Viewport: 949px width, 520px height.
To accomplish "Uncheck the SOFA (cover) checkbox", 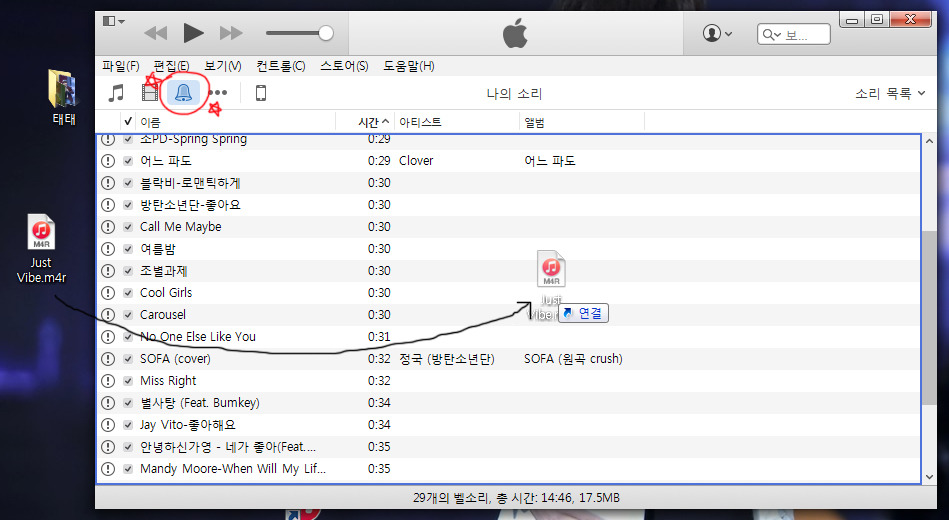I will coord(128,359).
